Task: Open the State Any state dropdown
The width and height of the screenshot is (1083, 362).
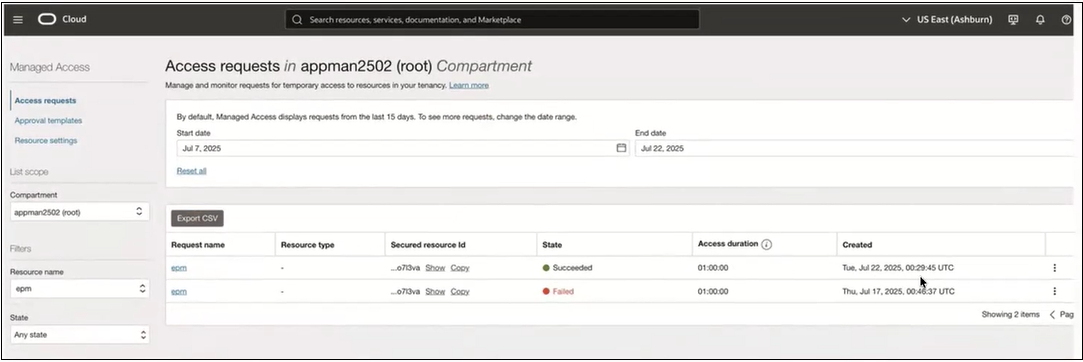Action: tap(79, 335)
